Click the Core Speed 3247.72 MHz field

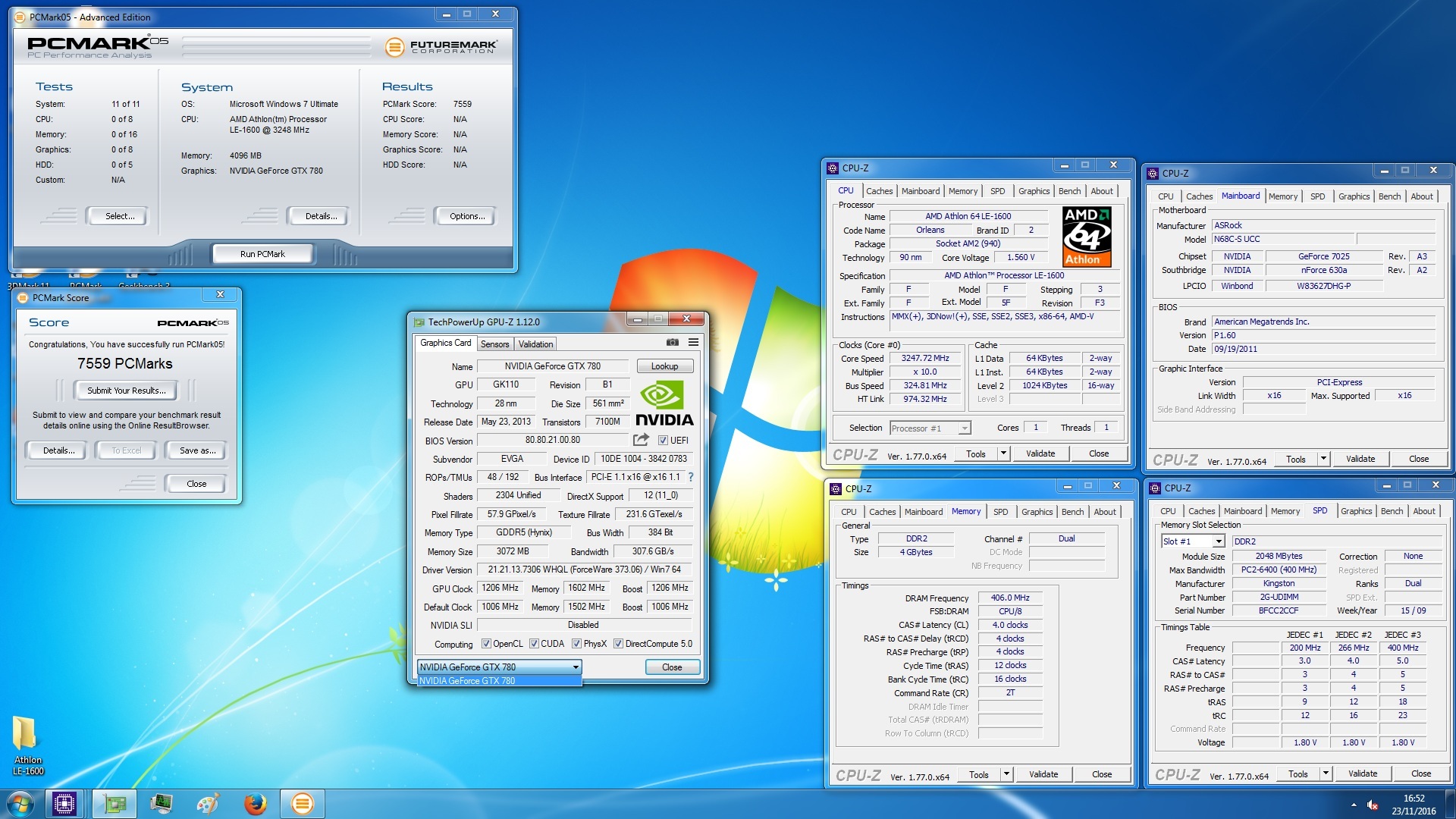pos(925,359)
